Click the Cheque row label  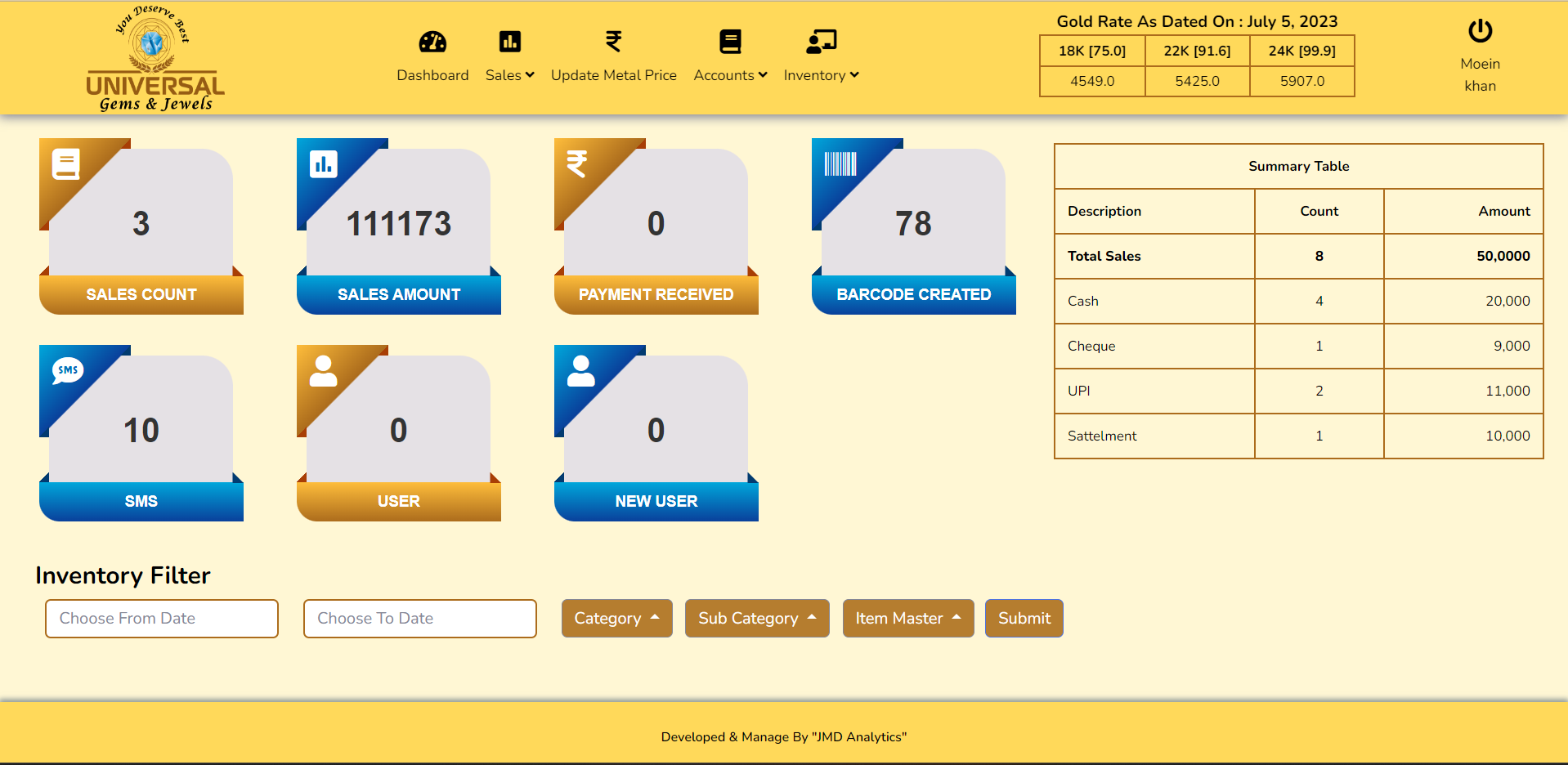point(1091,346)
